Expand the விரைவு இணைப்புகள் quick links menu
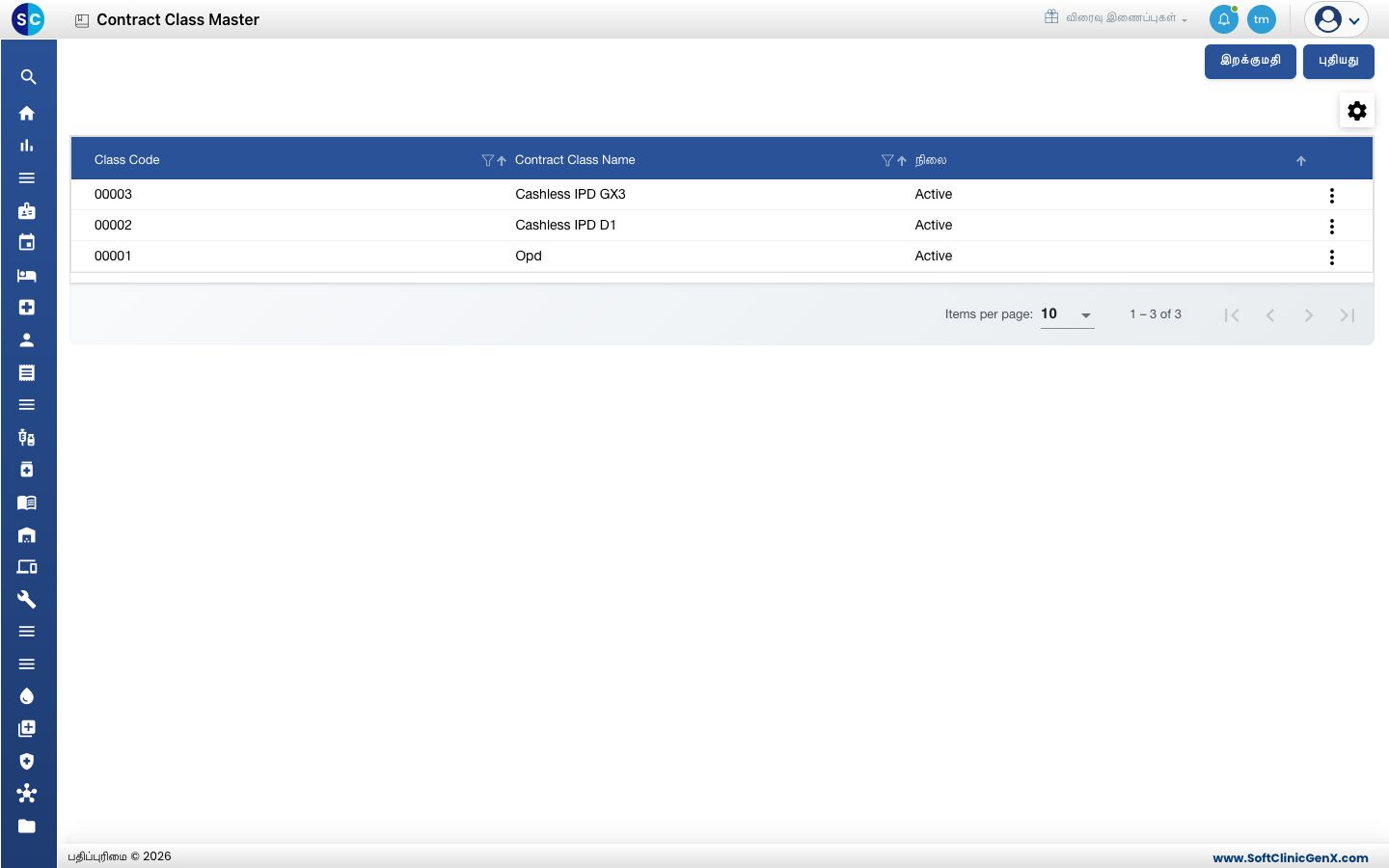 tap(1116, 18)
